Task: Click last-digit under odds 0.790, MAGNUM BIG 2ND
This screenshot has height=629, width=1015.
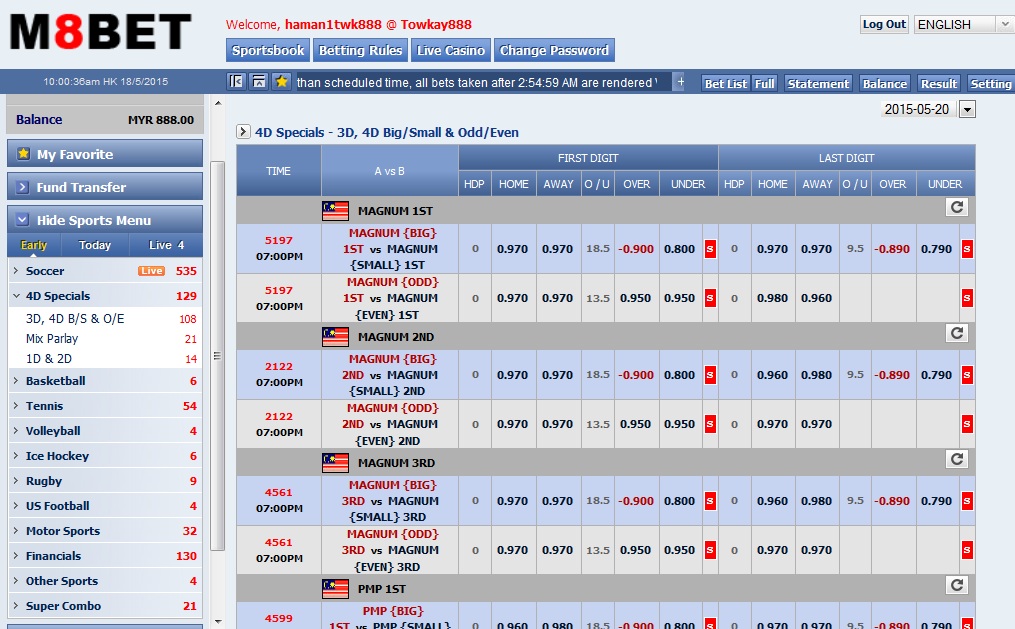Action: [937, 375]
